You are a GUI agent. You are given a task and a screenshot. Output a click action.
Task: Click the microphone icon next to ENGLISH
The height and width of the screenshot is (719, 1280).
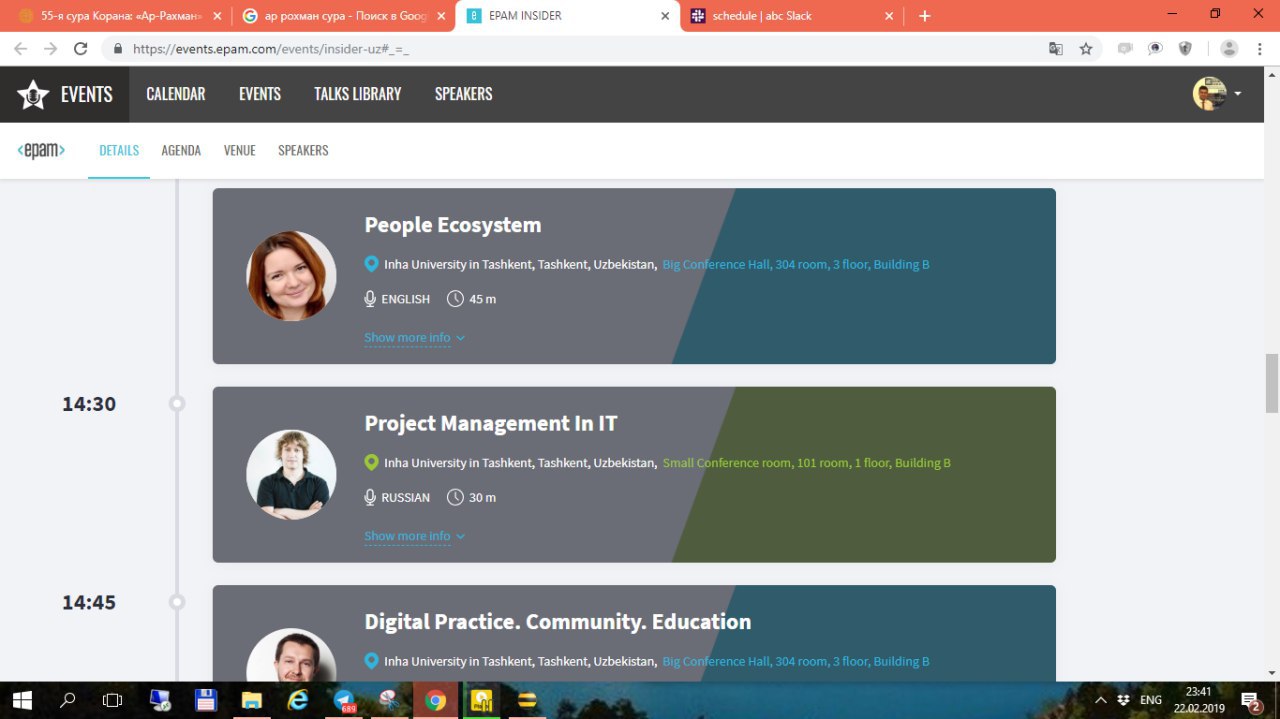pyautogui.click(x=370, y=299)
